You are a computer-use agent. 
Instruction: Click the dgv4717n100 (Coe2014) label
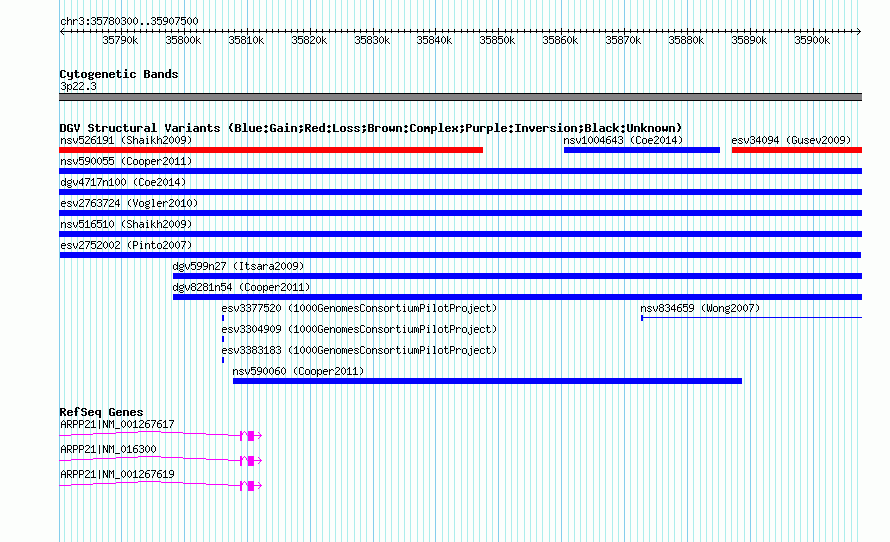(x=123, y=182)
